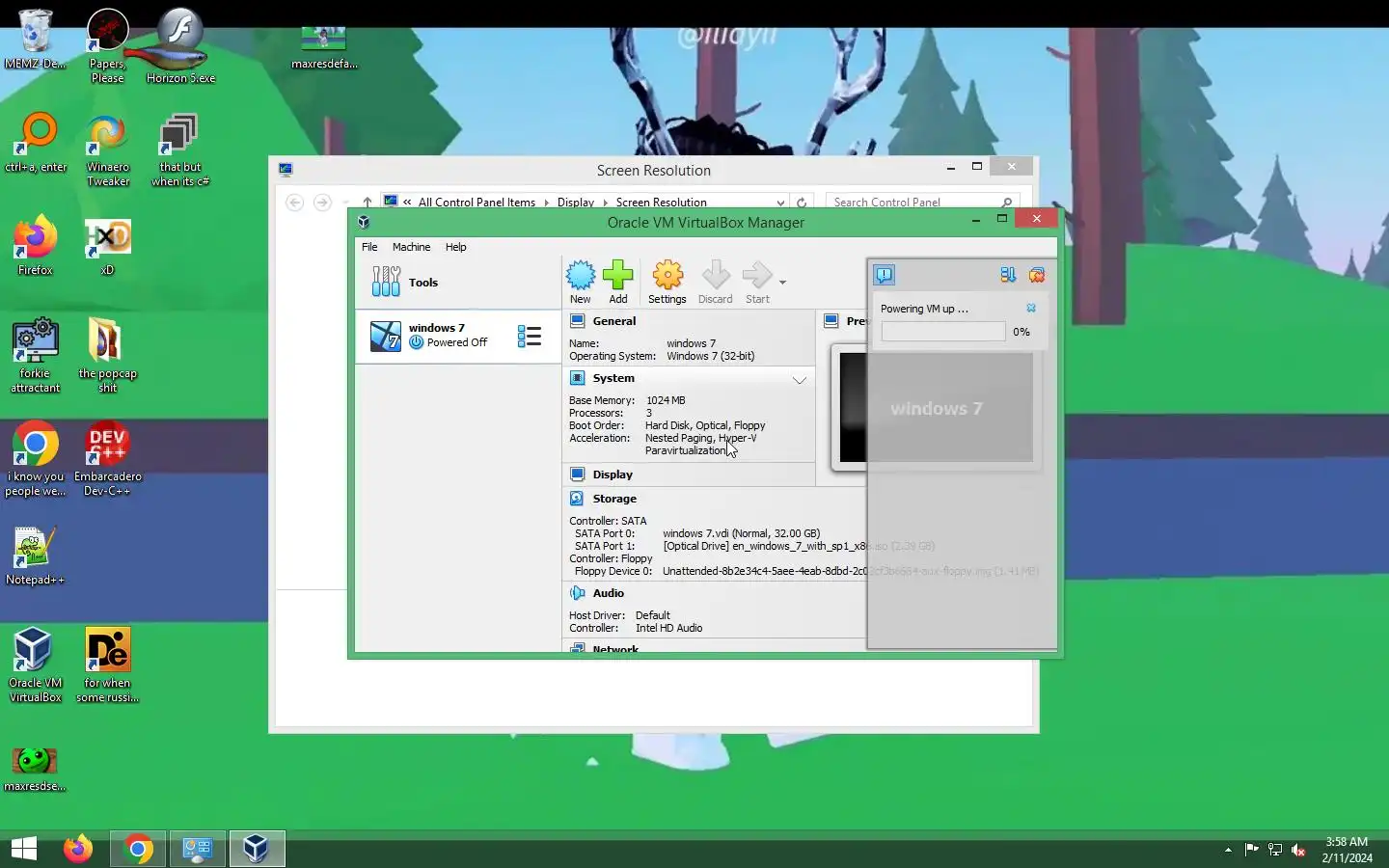Select the Oracle VM VirtualBox desktop icon
This screenshot has width=1389, height=868.
(x=36, y=665)
